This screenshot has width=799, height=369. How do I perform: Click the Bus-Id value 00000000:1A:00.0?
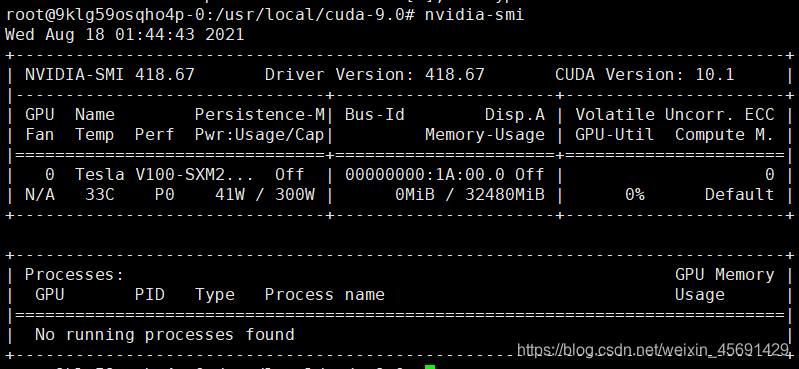tap(424, 175)
